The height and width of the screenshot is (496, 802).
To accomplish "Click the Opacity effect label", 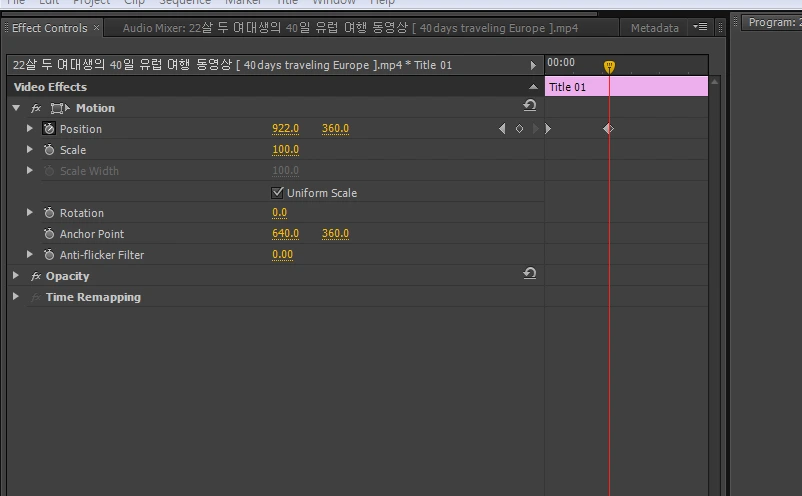I will (68, 276).
